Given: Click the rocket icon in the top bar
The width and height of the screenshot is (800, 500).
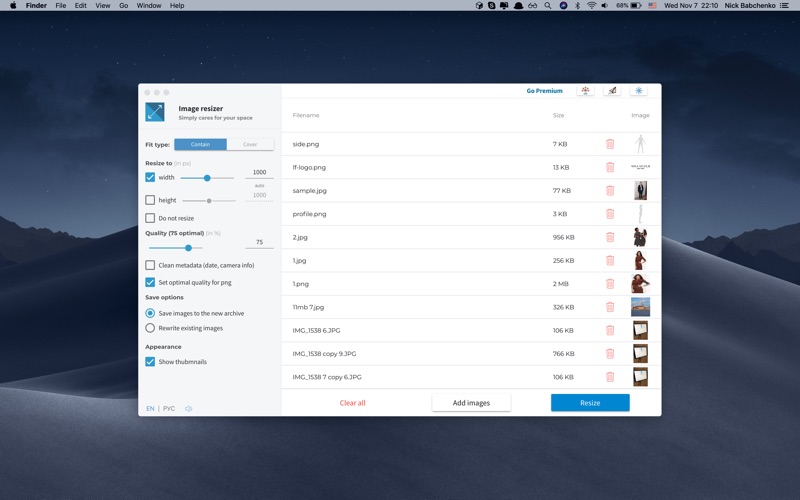Looking at the screenshot, I should point(612,90).
